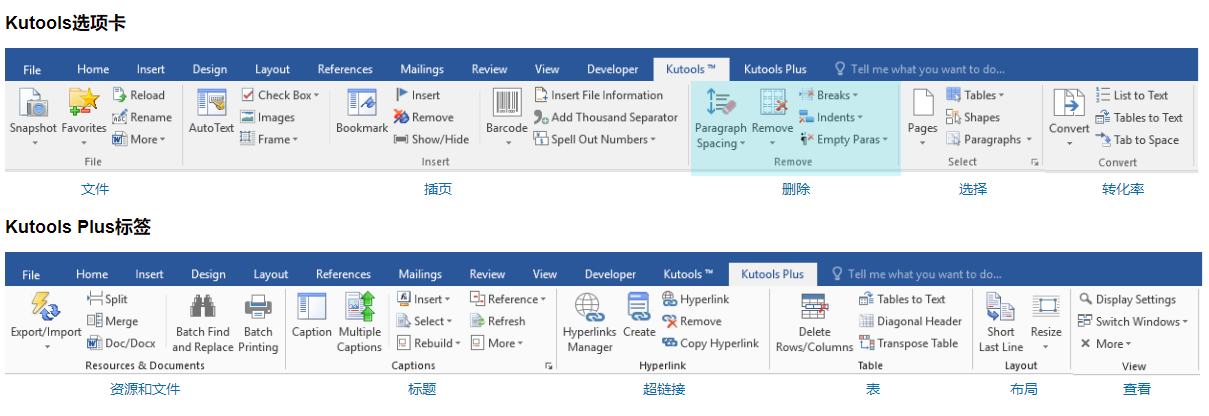Viewport: 1209px width, 416px height.
Task: Click the Paragraph Spacing icon
Action: point(721,103)
